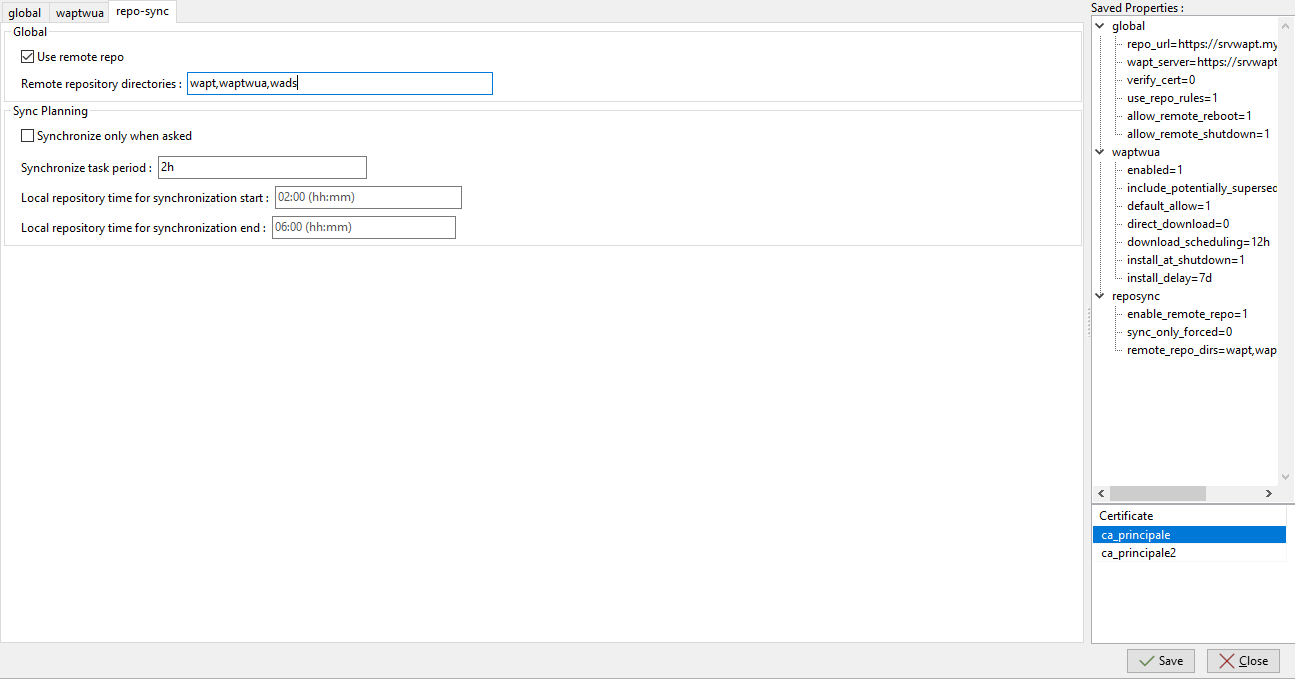The image size is (1295, 679).
Task: Select default_allow=1 property
Action: [x=1169, y=206]
